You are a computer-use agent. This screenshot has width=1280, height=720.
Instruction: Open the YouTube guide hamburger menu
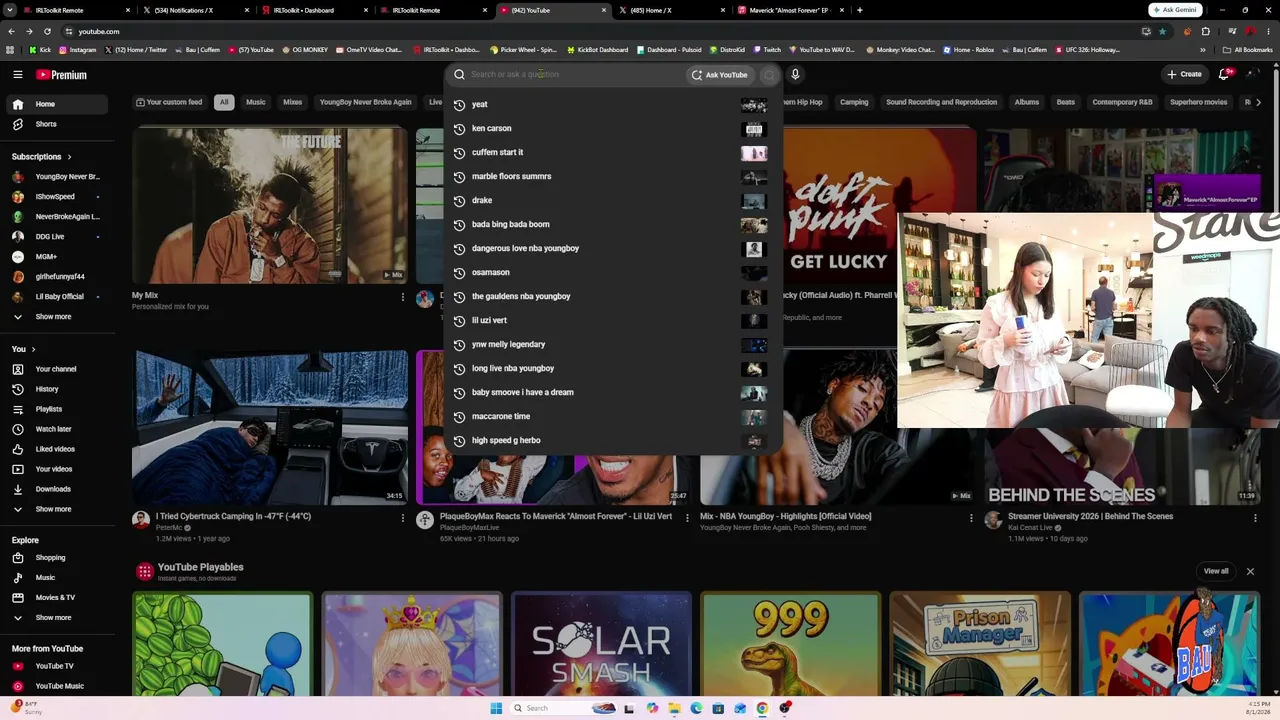pyautogui.click(x=18, y=74)
